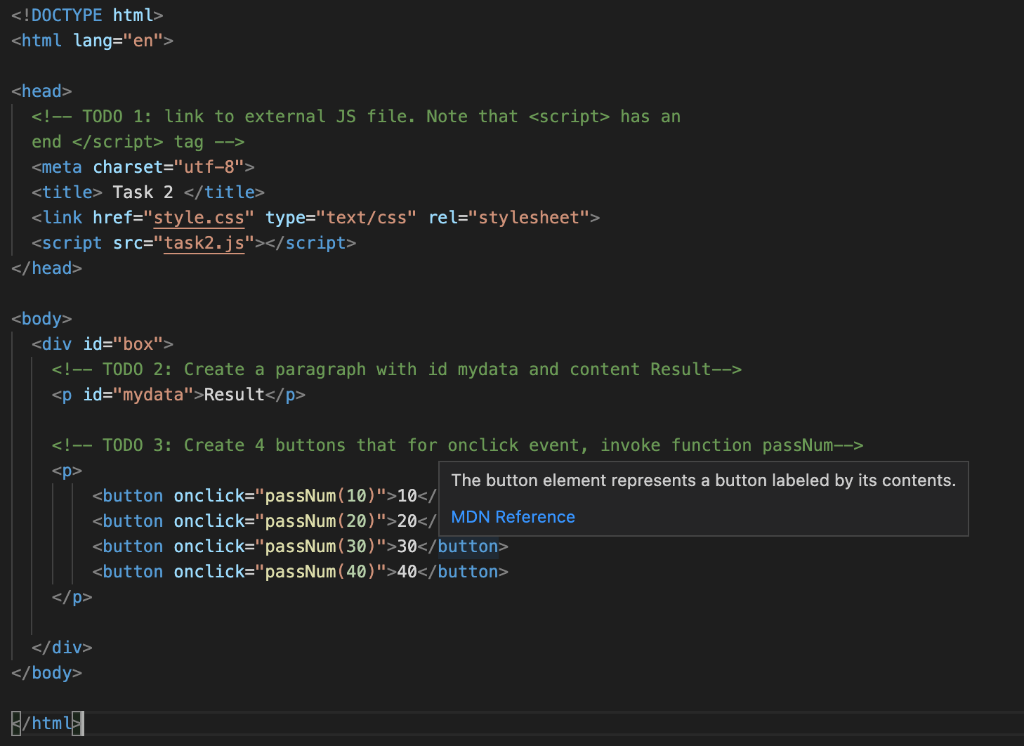
Task: Click the div id box attribute
Action: [x=122, y=343]
